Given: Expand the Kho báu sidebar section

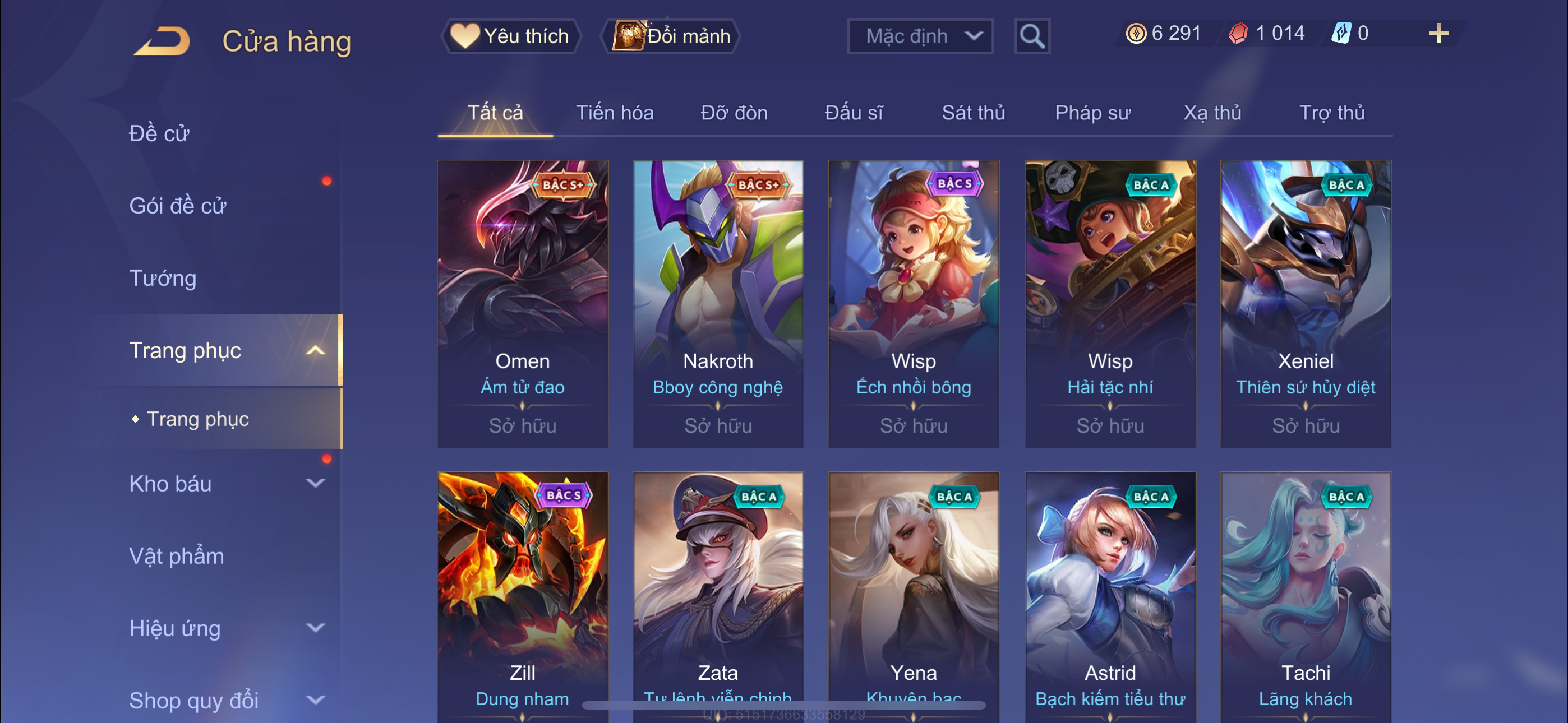Looking at the screenshot, I should coord(315,484).
